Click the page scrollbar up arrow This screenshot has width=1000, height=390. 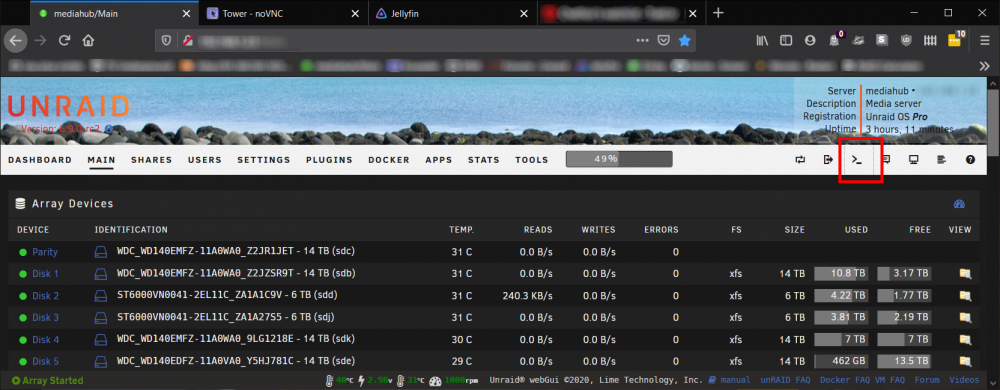click(x=993, y=83)
